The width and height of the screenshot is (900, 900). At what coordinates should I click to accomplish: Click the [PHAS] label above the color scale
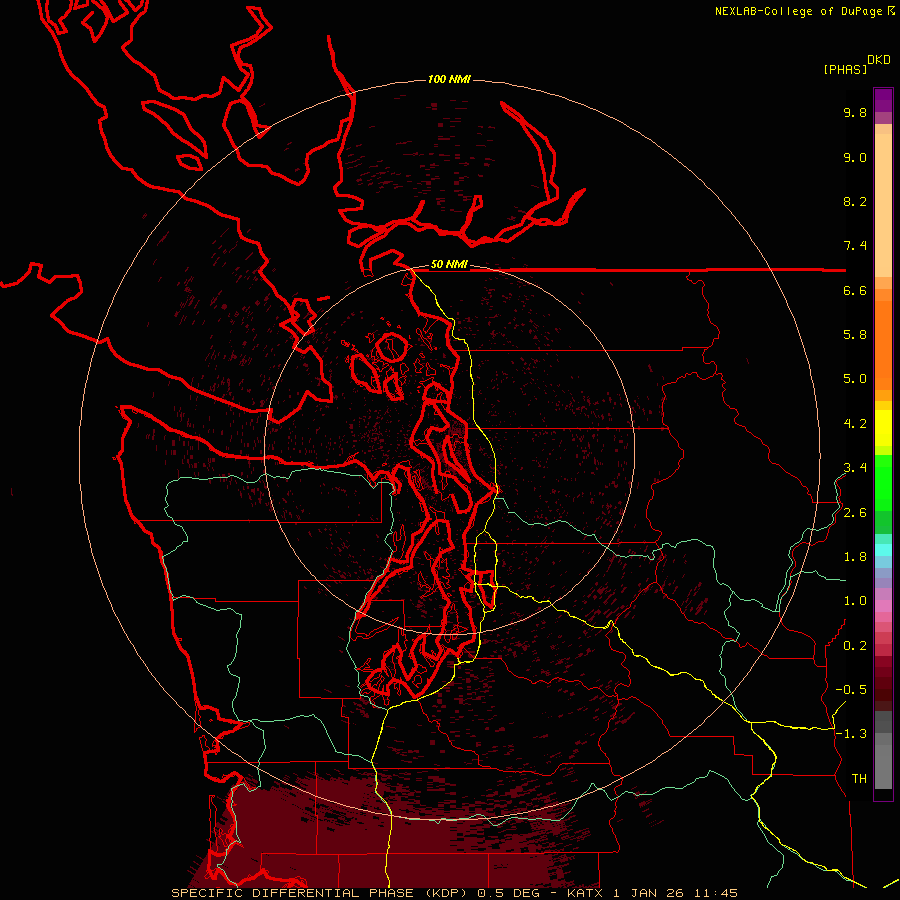[x=845, y=70]
